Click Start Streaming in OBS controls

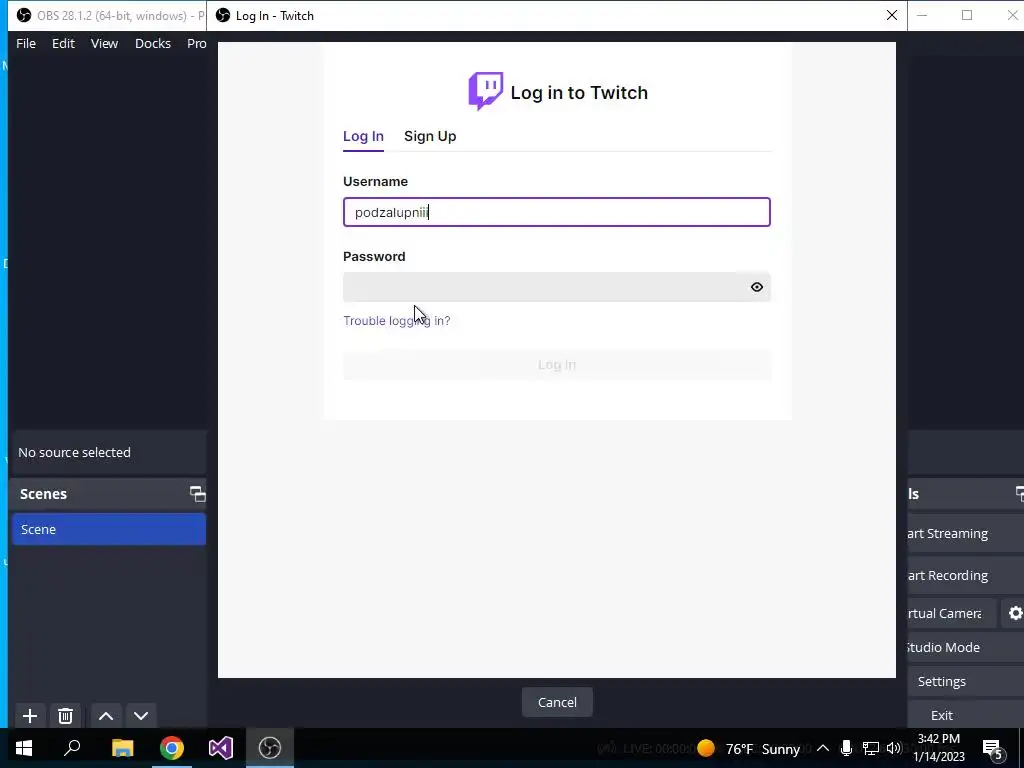pyautogui.click(x=965, y=534)
